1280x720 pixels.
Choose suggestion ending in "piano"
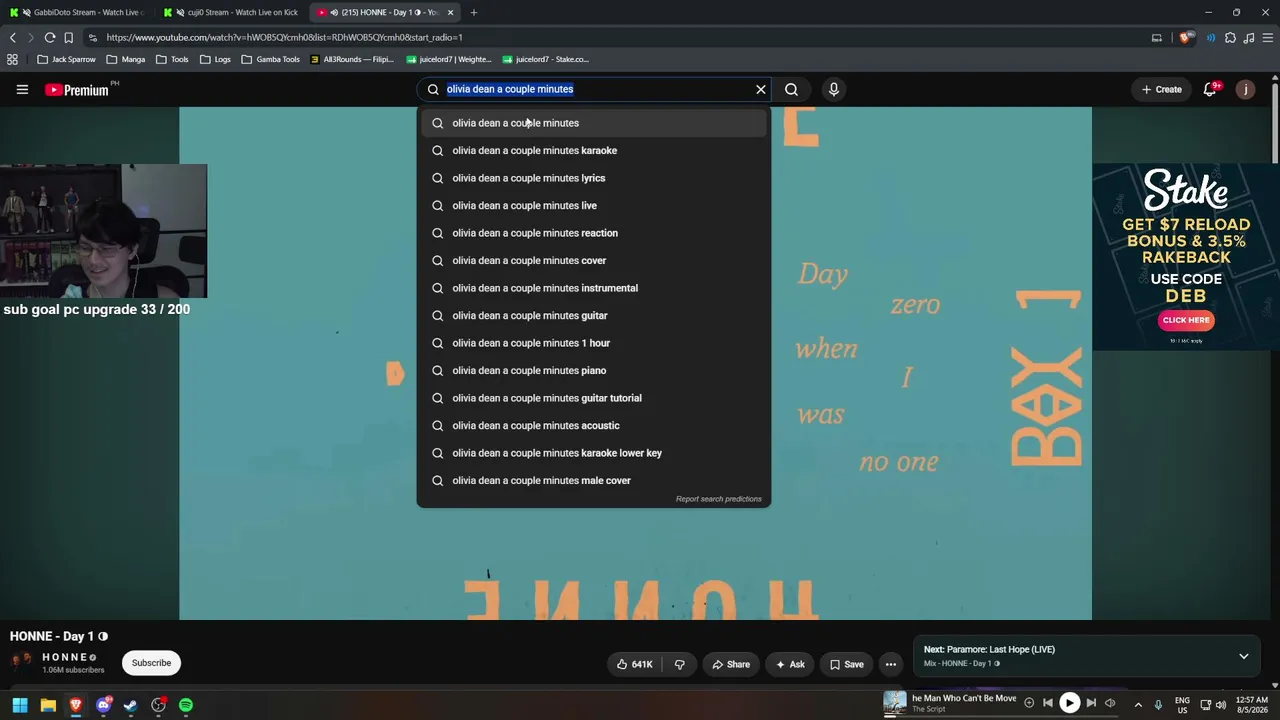click(593, 370)
